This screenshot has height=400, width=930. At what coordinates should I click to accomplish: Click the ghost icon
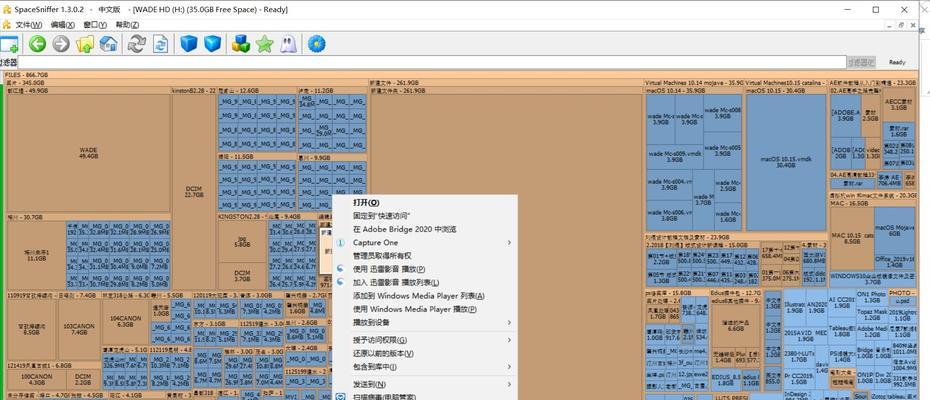tap(288, 43)
